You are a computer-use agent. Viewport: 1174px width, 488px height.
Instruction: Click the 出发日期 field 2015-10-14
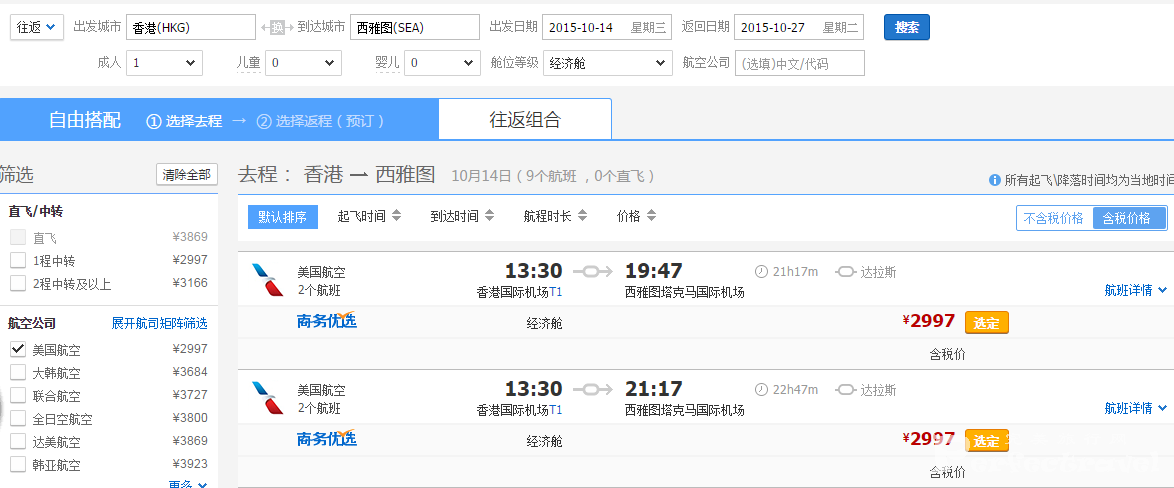tap(607, 27)
